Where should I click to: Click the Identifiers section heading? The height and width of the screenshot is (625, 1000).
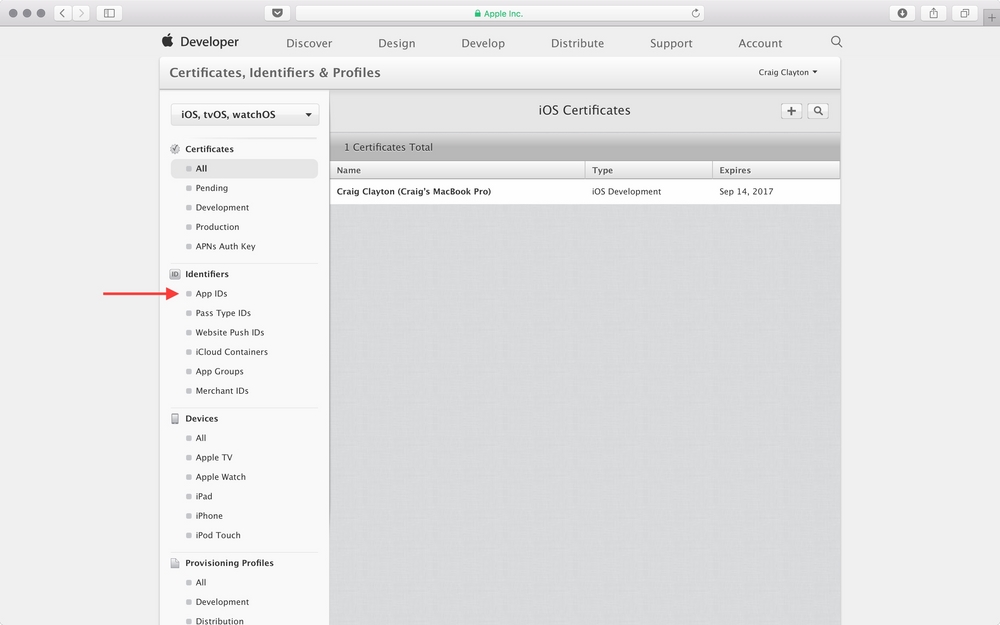[x=207, y=274]
